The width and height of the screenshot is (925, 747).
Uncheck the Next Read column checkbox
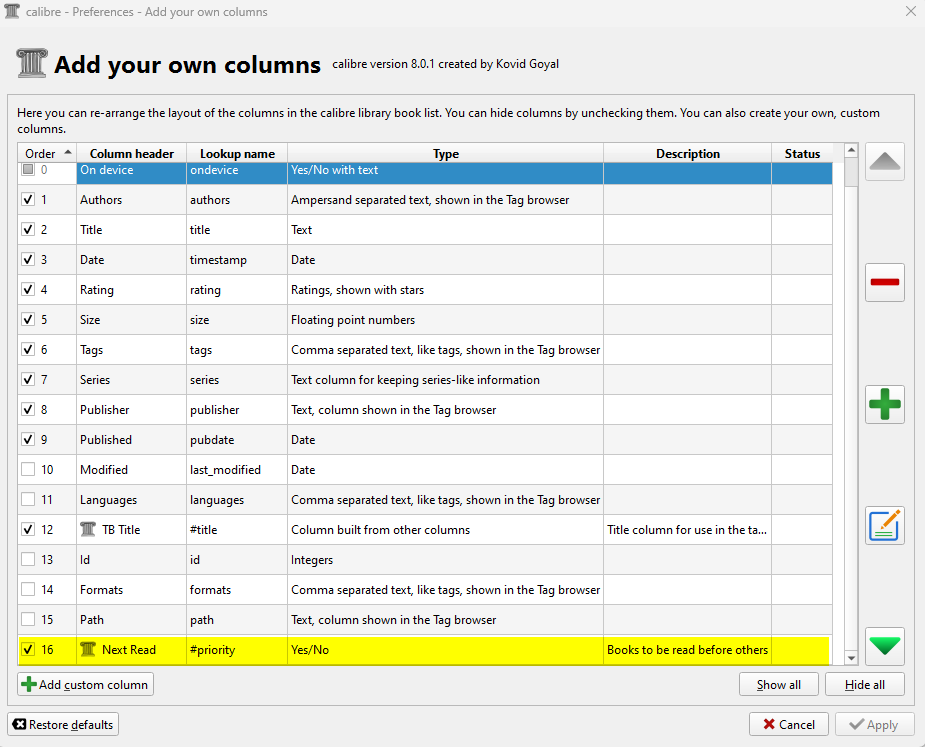[x=28, y=649]
